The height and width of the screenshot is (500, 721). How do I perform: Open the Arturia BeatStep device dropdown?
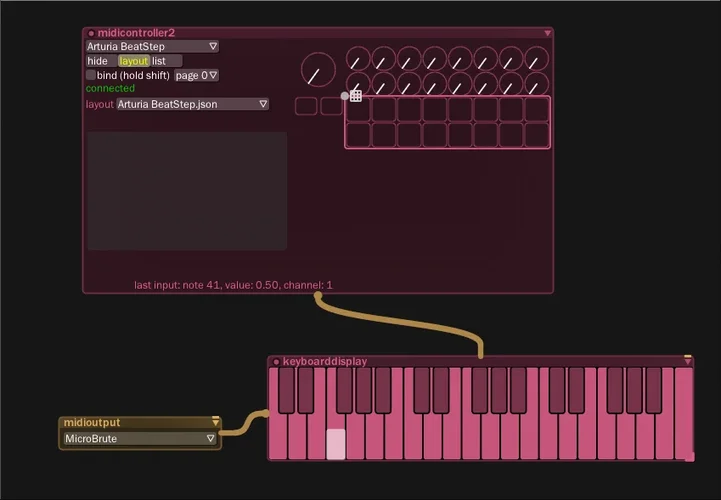pyautogui.click(x=152, y=46)
